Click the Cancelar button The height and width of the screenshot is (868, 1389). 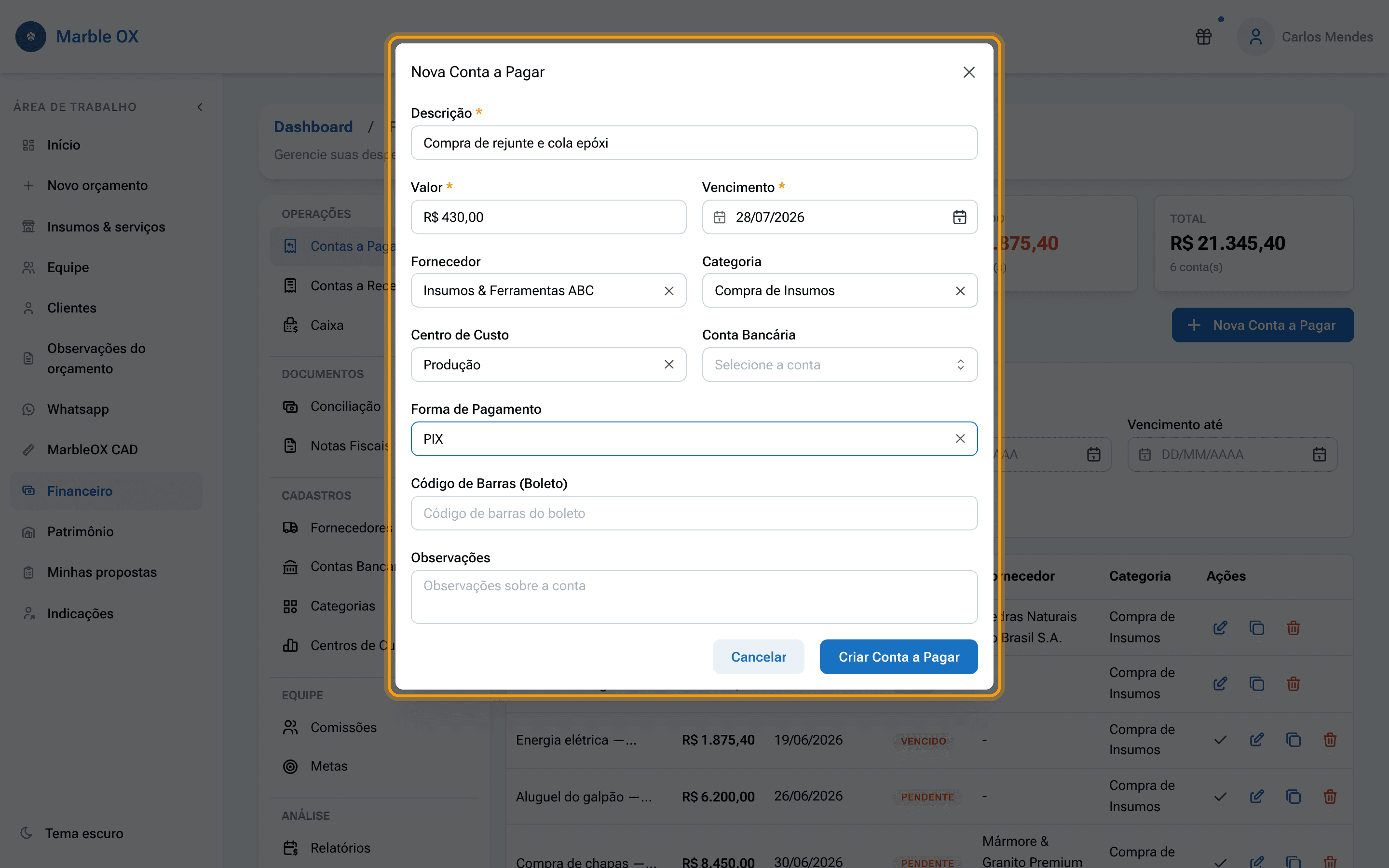point(758,657)
